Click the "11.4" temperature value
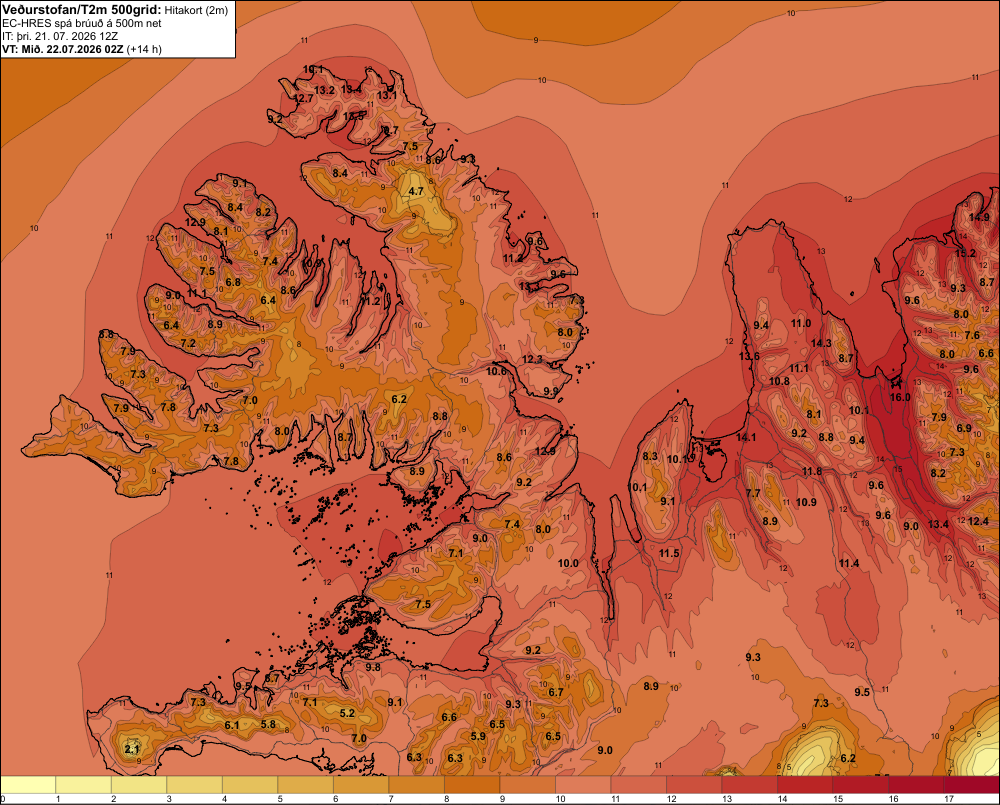1000x805 pixels. pos(849,563)
